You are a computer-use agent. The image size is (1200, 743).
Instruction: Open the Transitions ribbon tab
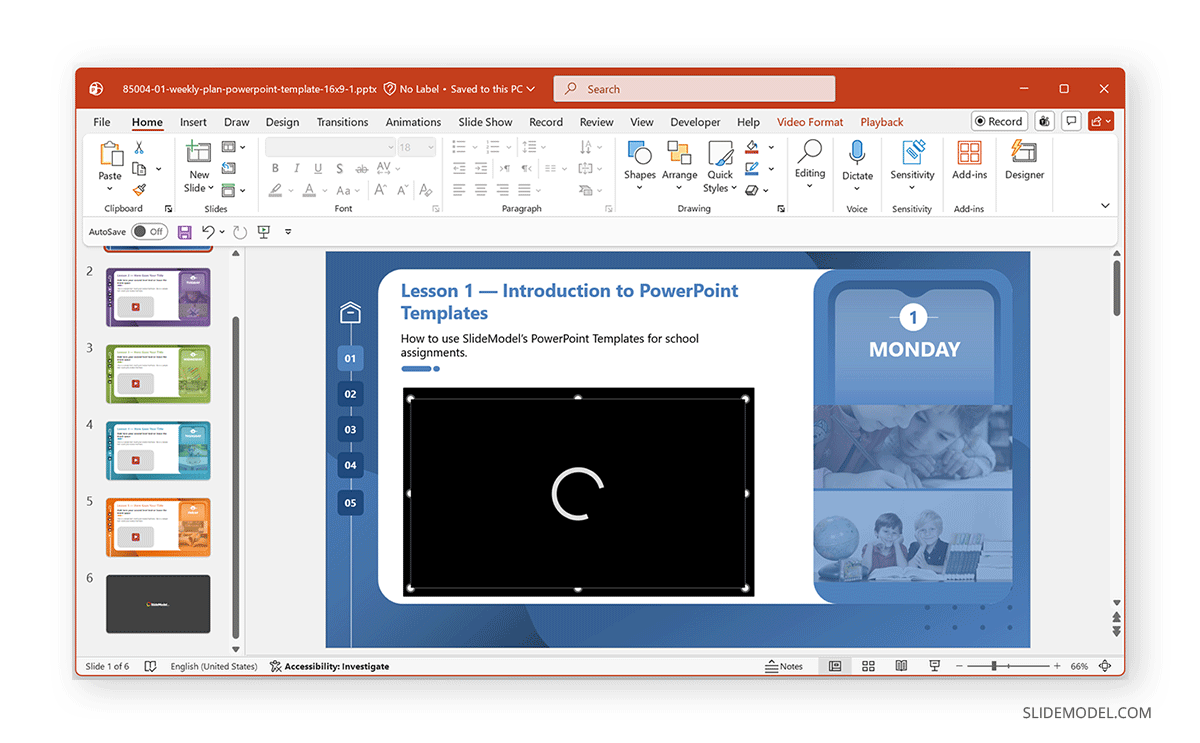(342, 121)
